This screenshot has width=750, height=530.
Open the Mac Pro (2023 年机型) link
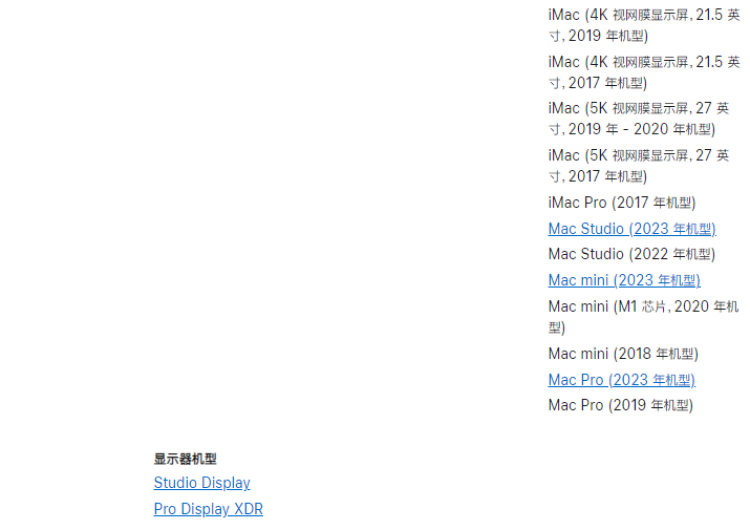[622, 380]
